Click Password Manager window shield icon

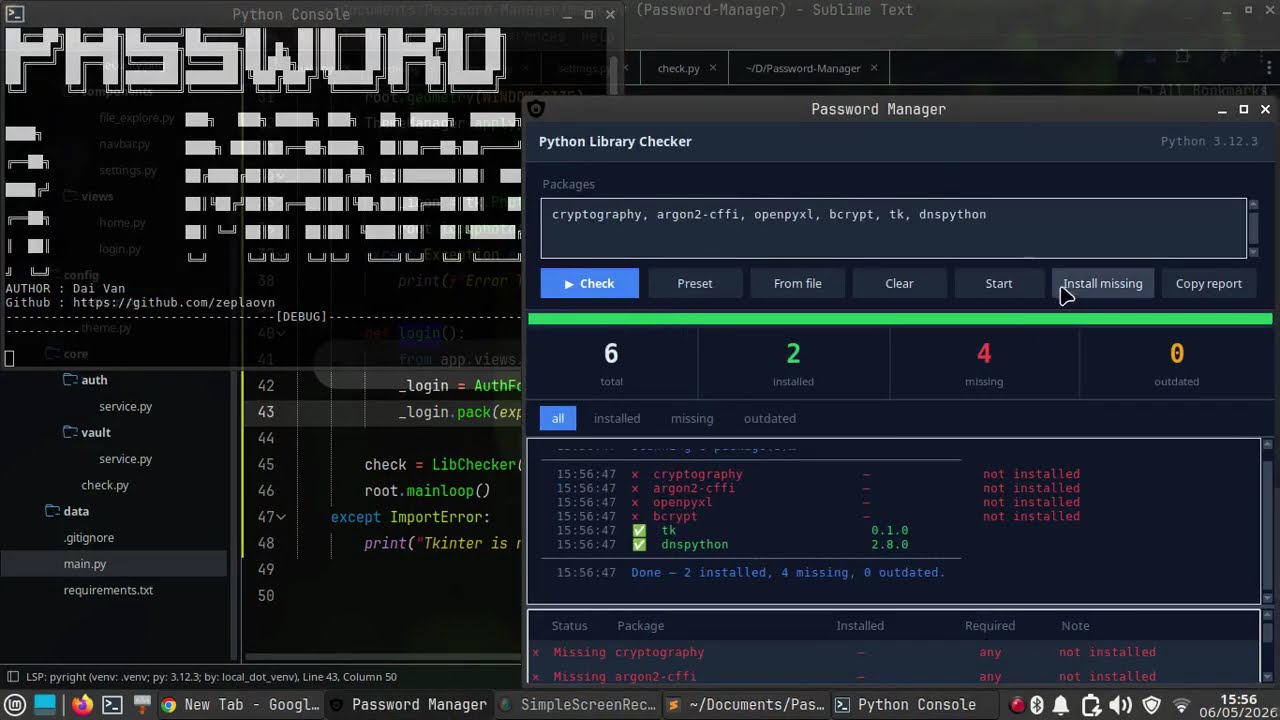[536, 109]
